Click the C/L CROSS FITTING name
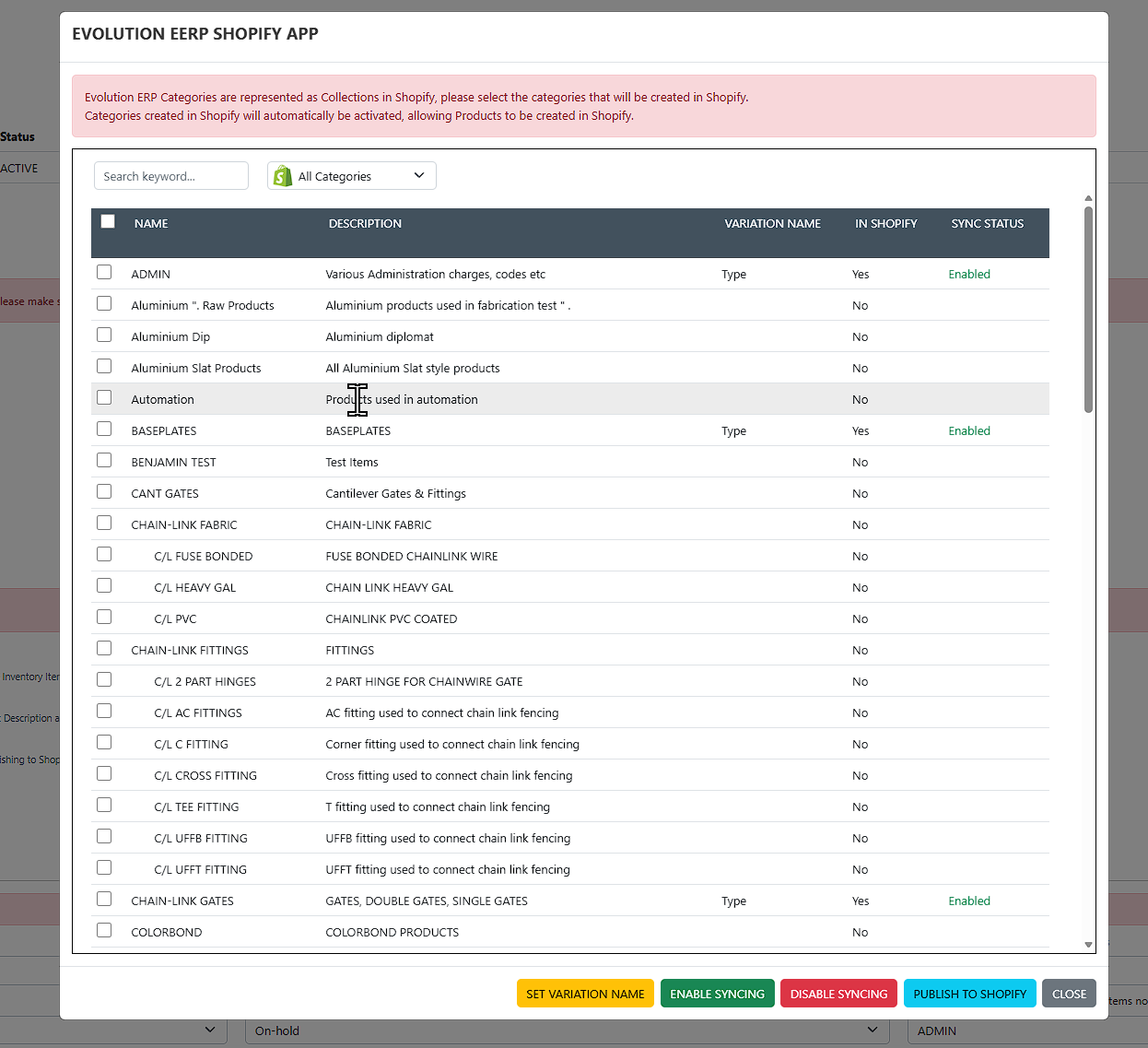Viewport: 1148px width, 1048px height. (x=205, y=776)
